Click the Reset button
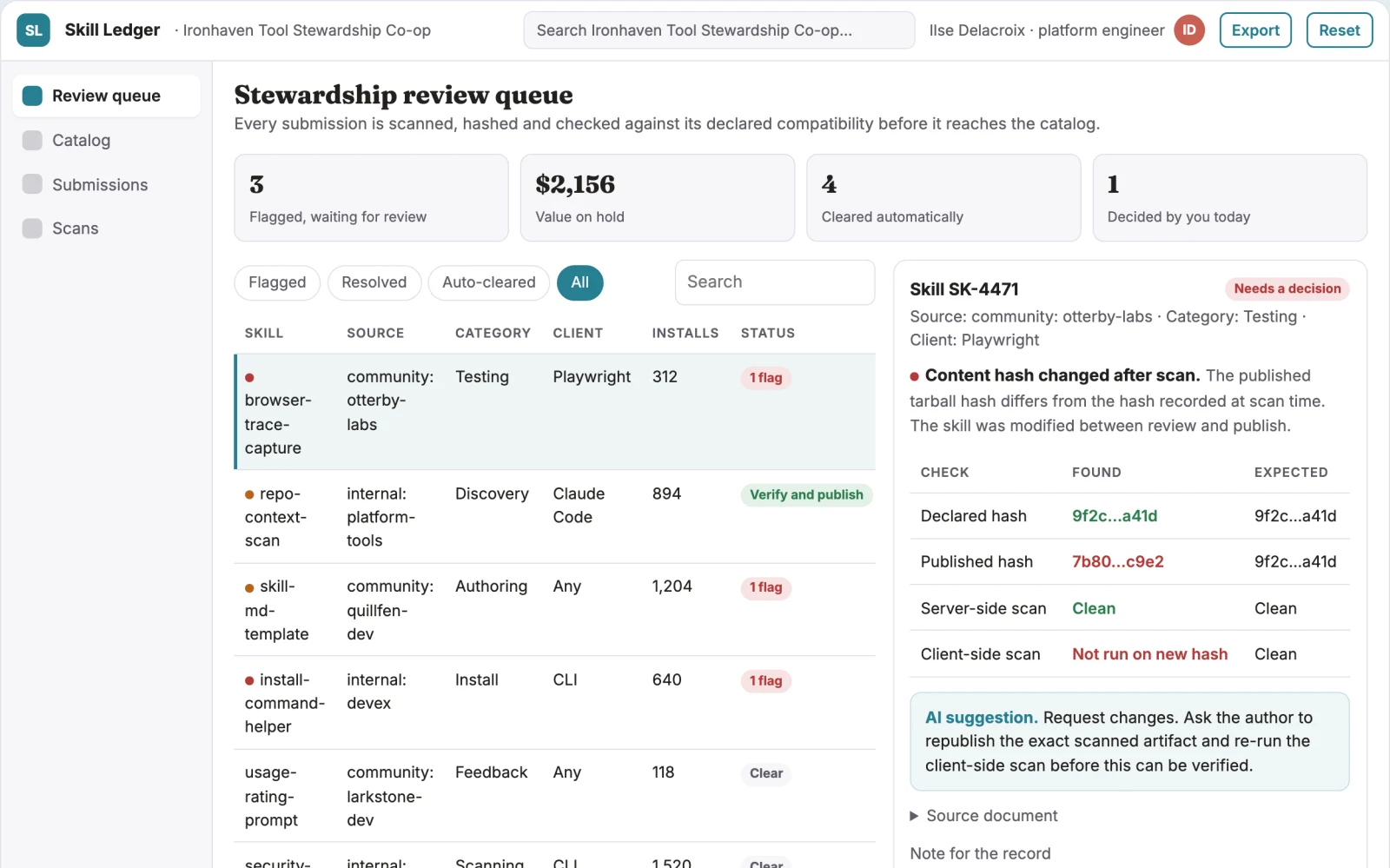This screenshot has width=1390, height=868. 1339,30
